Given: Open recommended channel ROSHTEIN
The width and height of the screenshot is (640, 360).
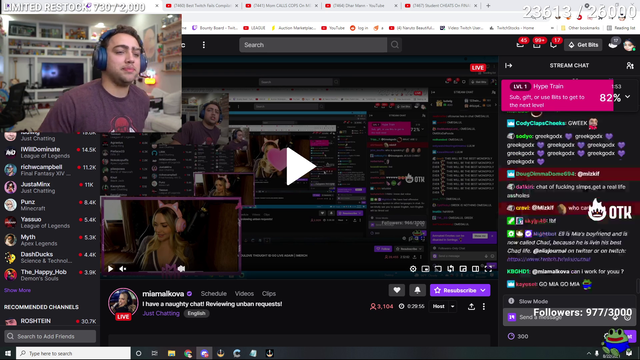Looking at the screenshot, I should point(50,321).
